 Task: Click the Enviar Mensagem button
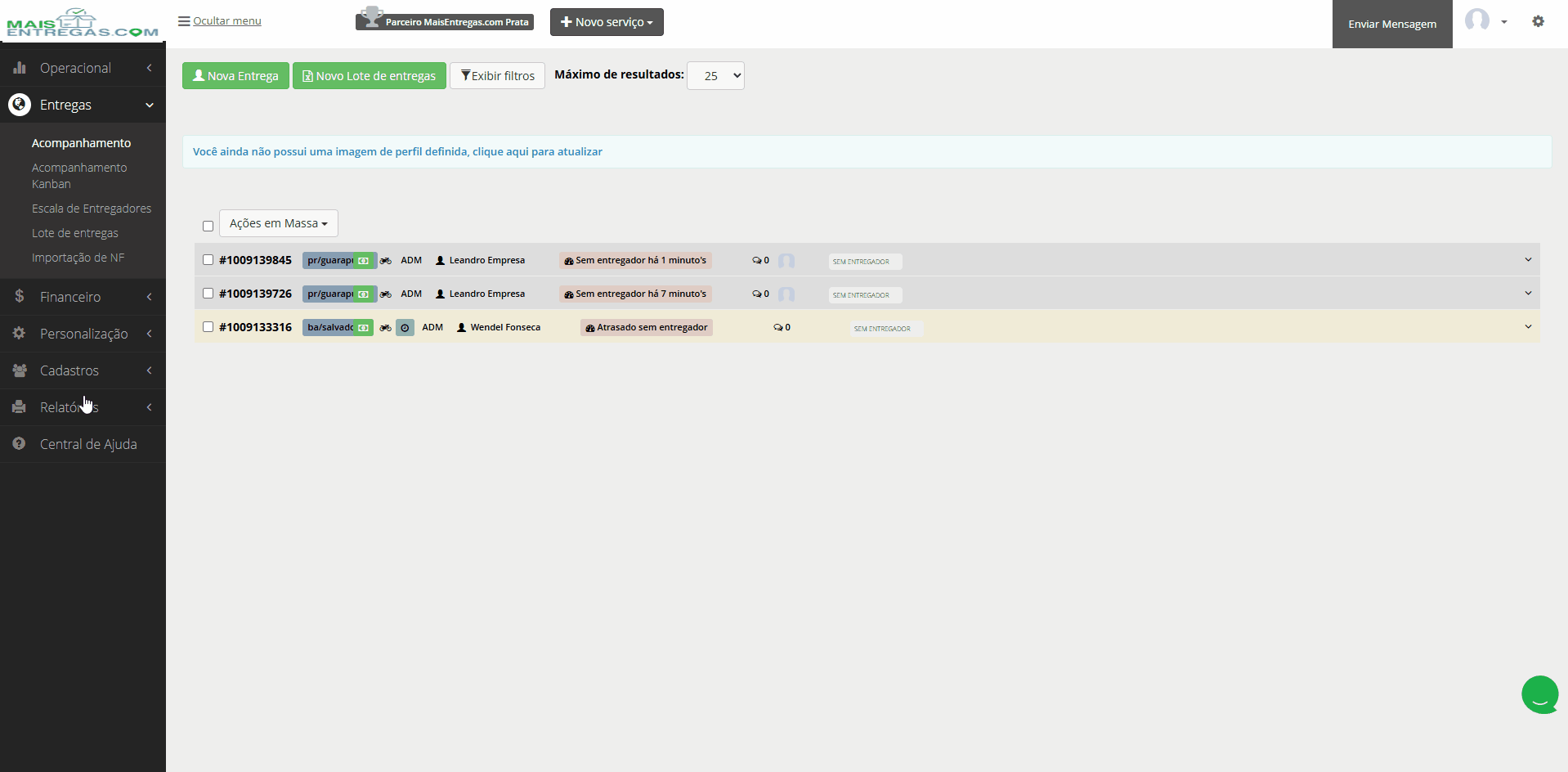coord(1392,24)
